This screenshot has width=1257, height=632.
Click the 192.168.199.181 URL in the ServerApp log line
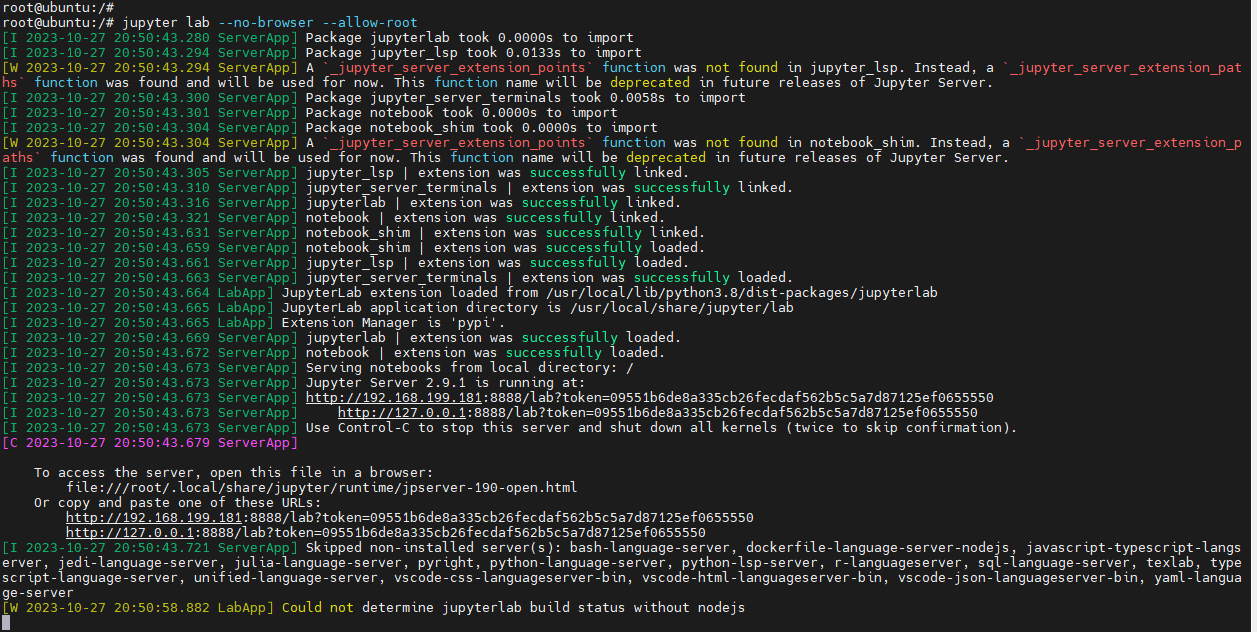click(x=649, y=397)
